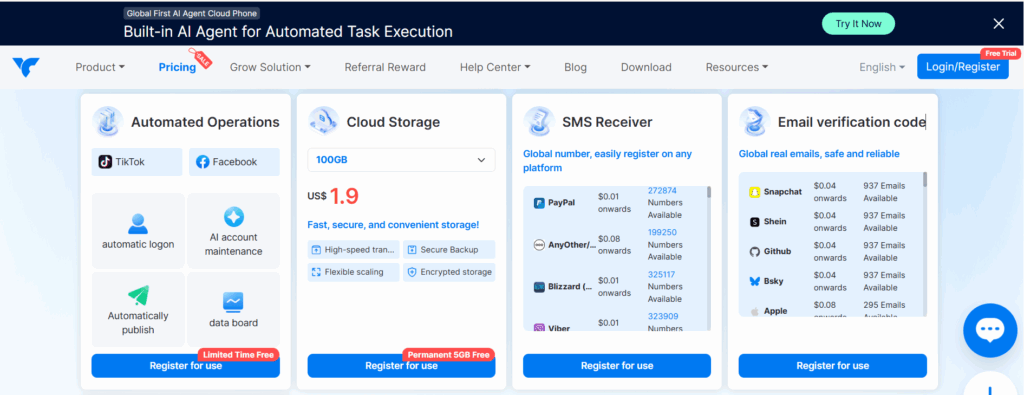Screen dimensions: 1024x395
Task: Open the Product dropdown menu
Action: pos(100,67)
